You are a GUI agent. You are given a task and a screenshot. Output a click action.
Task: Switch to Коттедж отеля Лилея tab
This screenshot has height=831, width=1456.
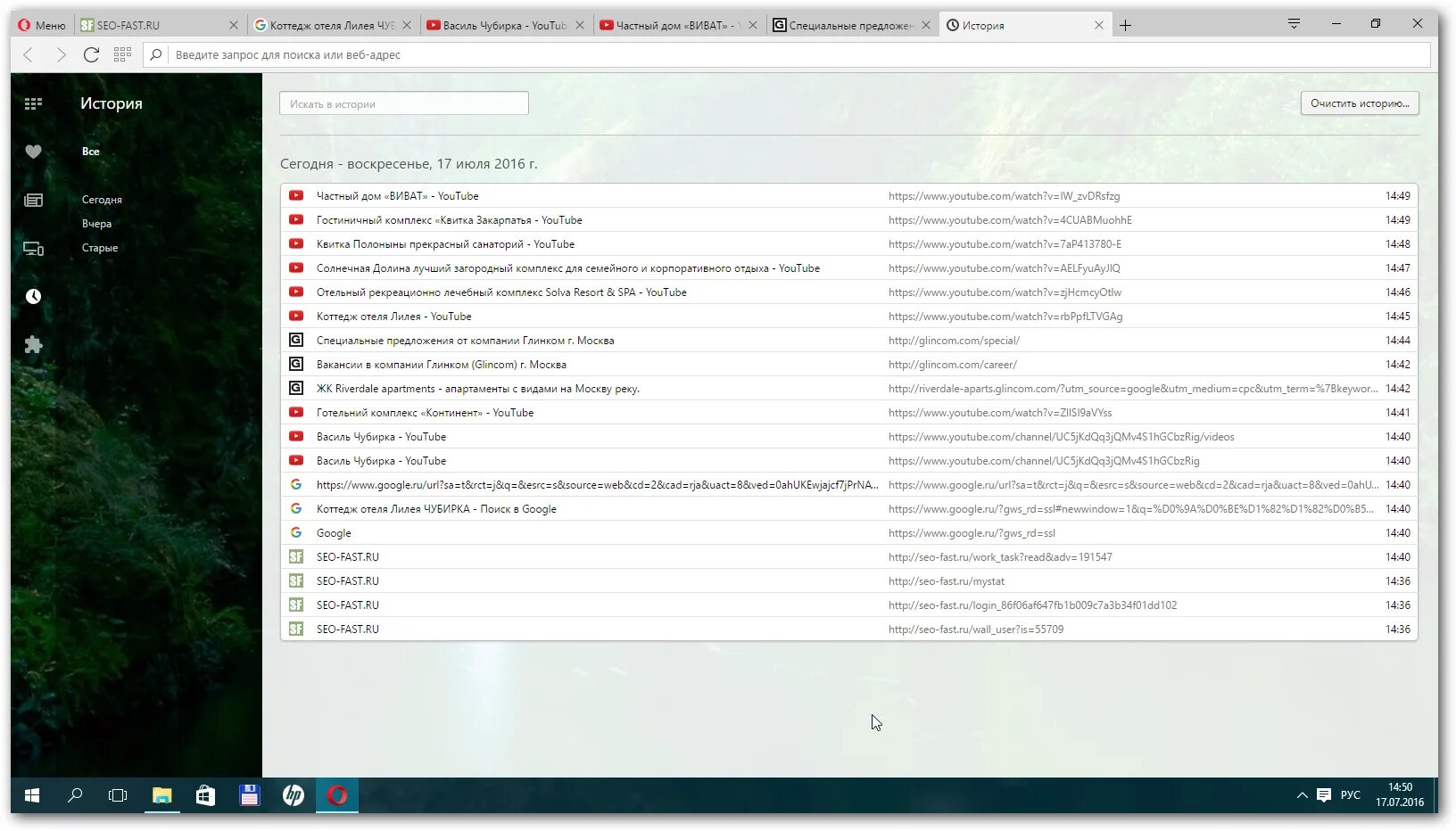click(x=332, y=26)
